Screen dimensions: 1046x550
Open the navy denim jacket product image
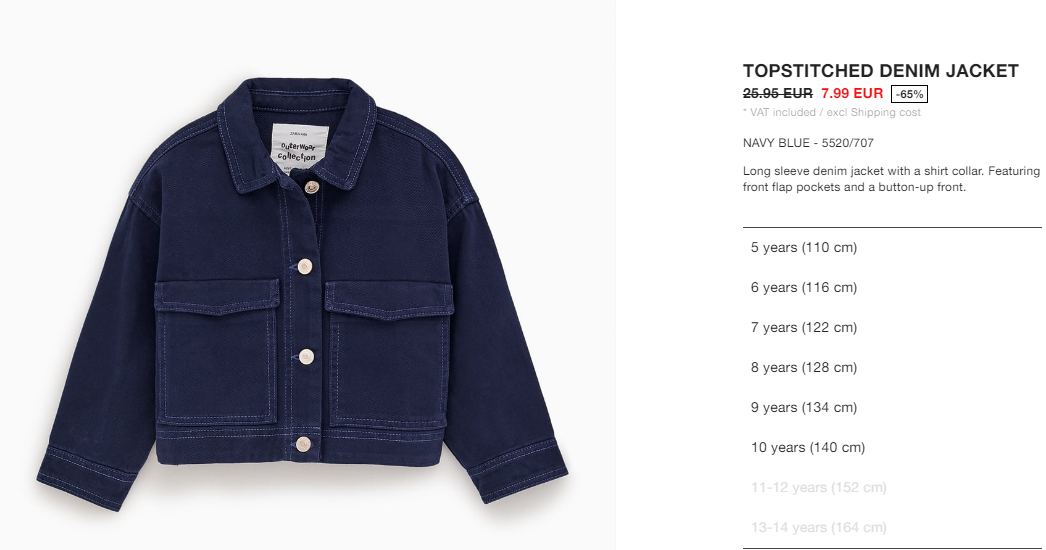(302, 294)
